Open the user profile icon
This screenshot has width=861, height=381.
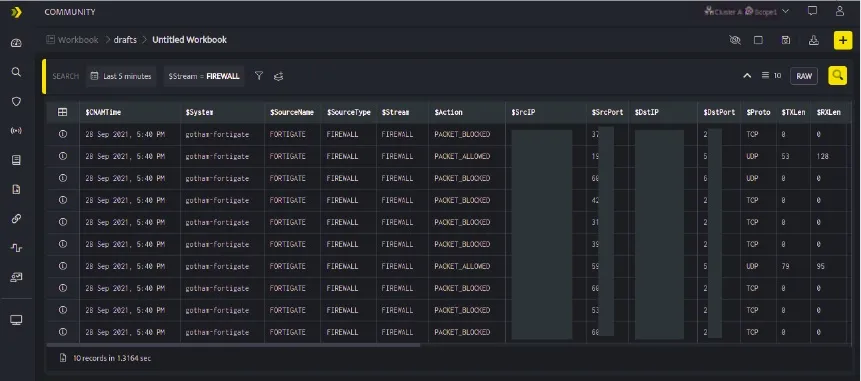pyautogui.click(x=840, y=11)
